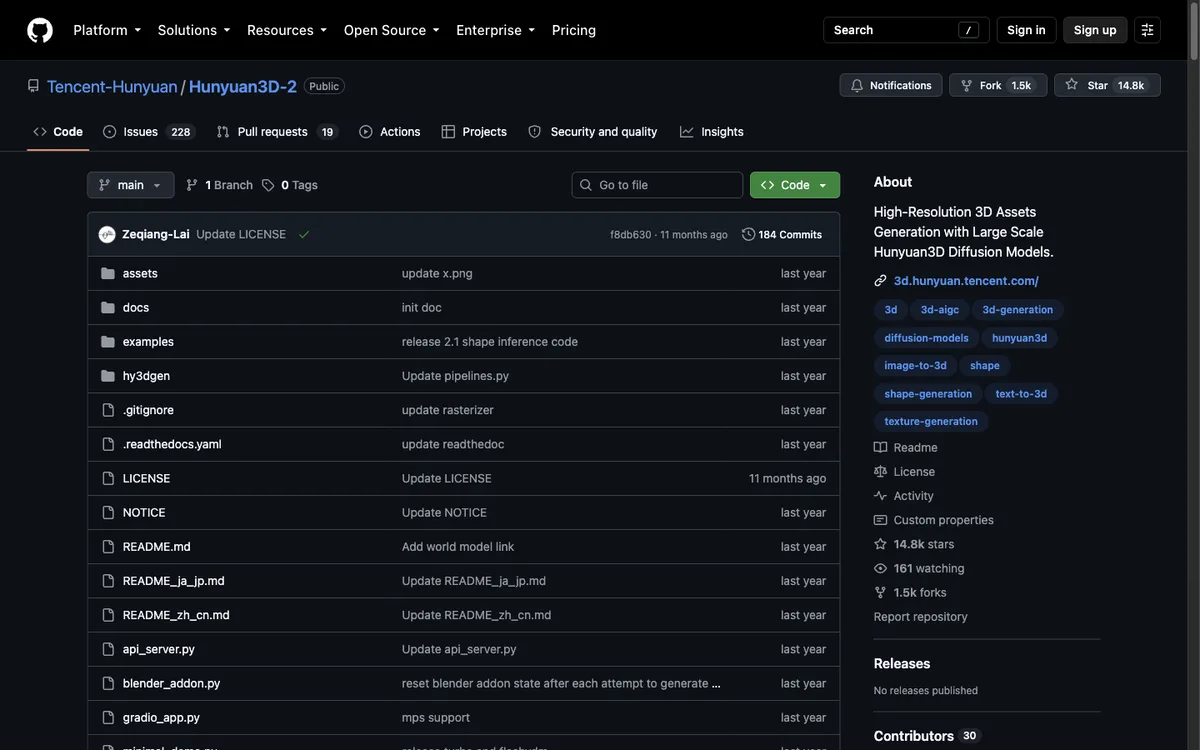The width and height of the screenshot is (1200, 750).
Task: Click the book icon beside Readme
Action: [880, 448]
